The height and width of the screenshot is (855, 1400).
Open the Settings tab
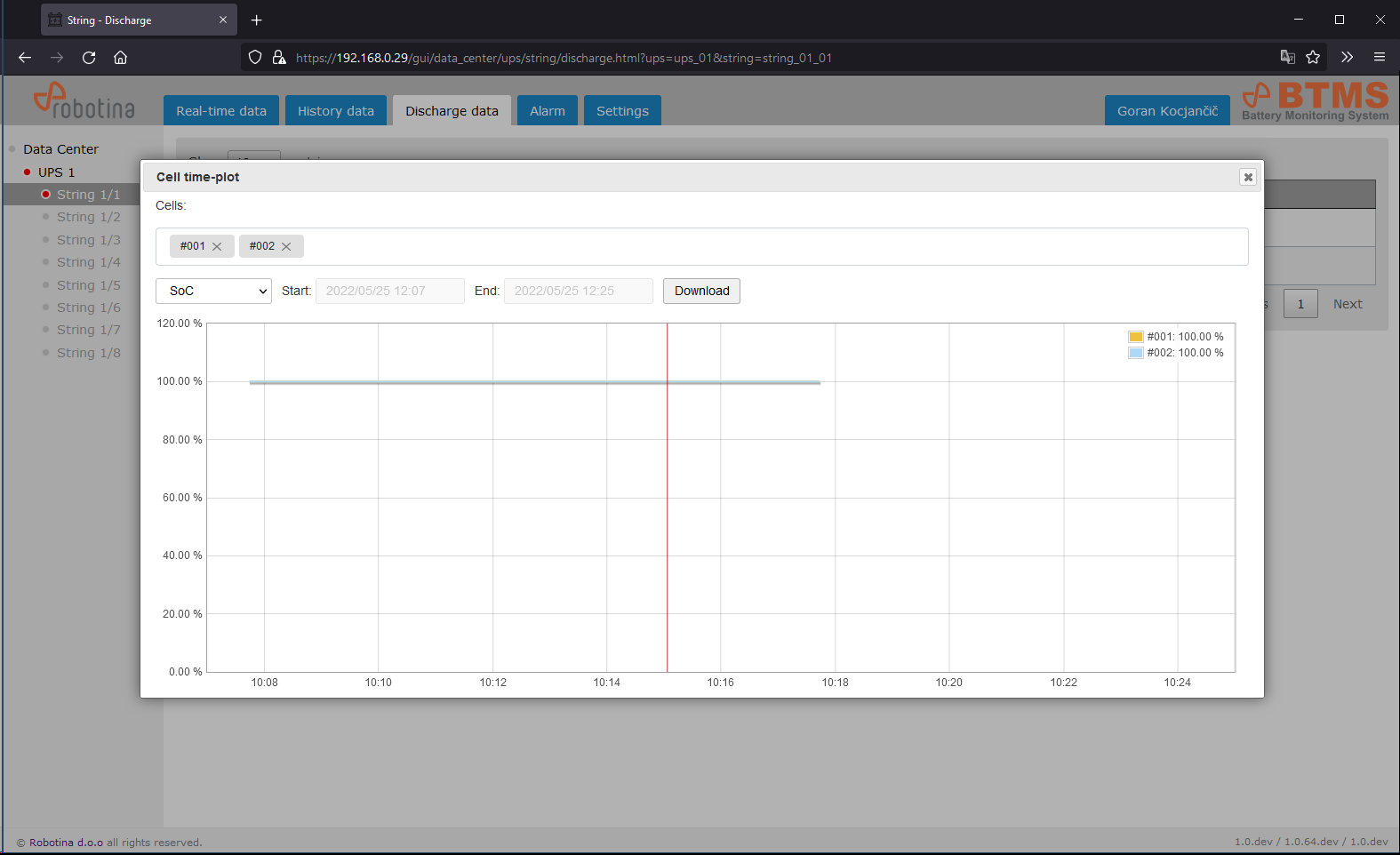(622, 111)
